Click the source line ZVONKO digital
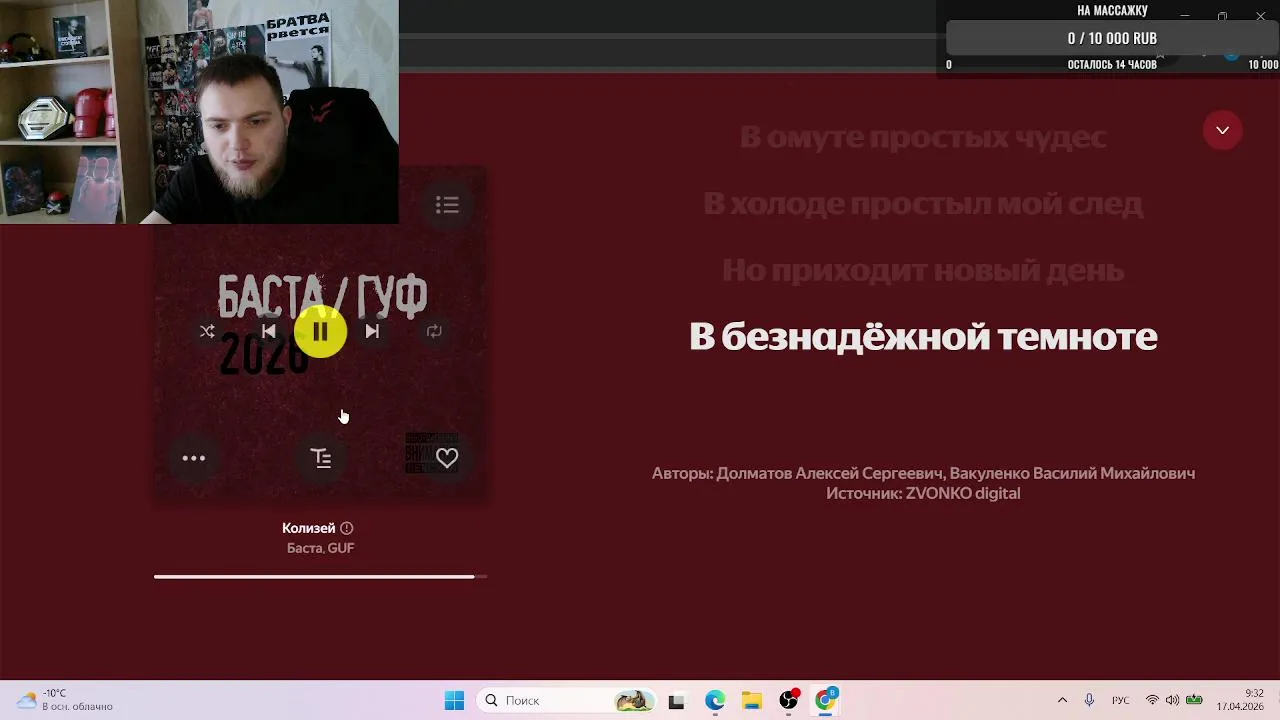This screenshot has height=720, width=1280. [x=923, y=493]
